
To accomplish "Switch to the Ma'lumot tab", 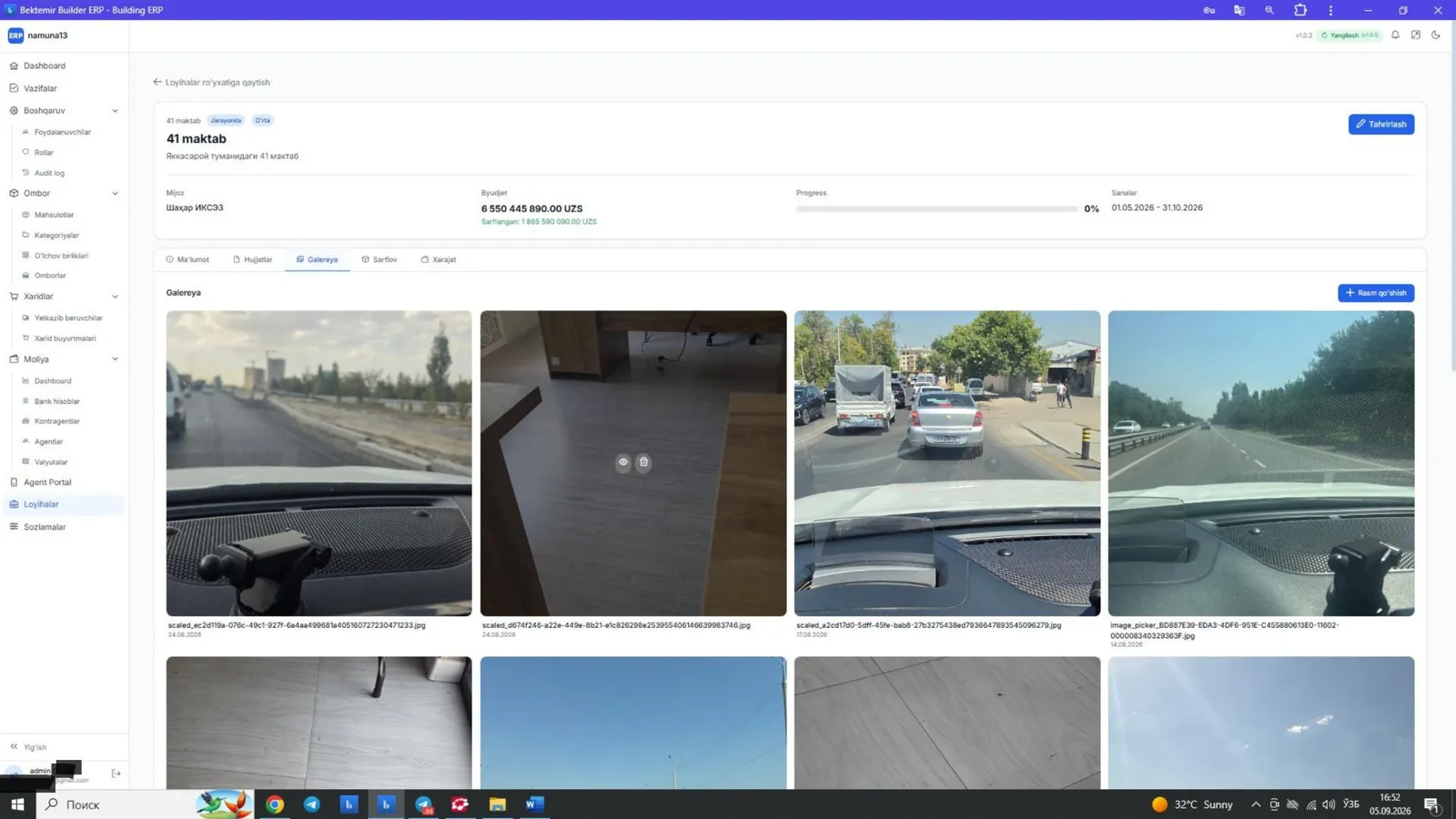I will tap(187, 259).
